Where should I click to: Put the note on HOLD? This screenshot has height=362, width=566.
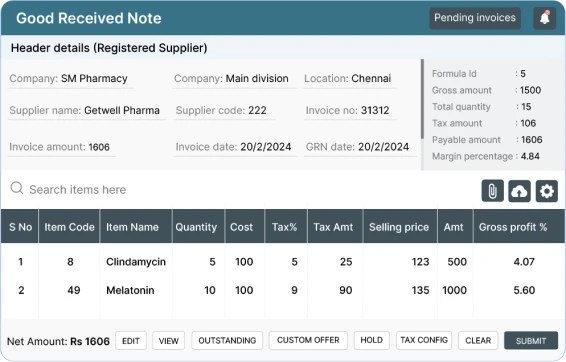coord(371,340)
